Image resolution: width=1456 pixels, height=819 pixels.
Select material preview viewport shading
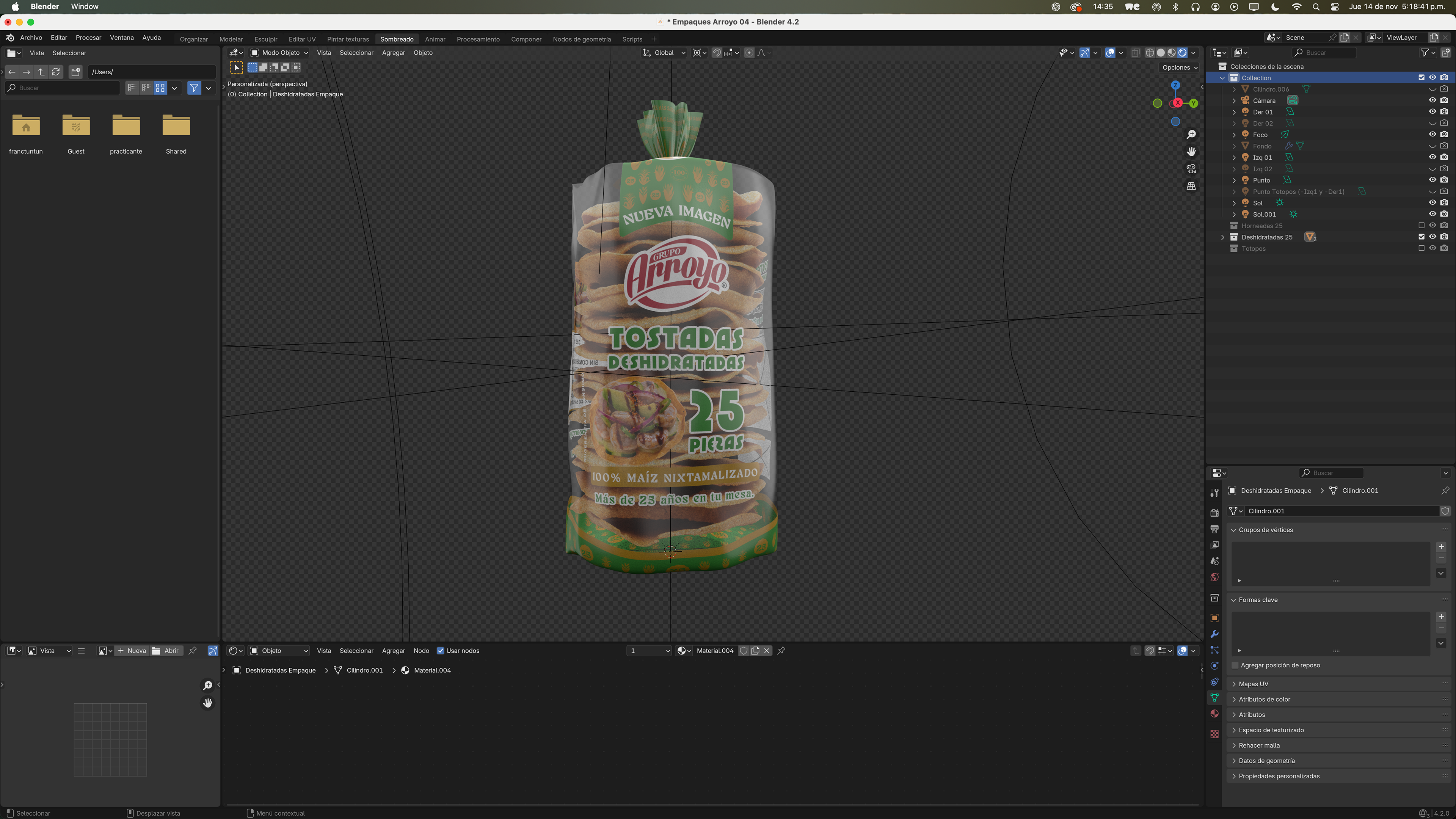pos(1171,53)
